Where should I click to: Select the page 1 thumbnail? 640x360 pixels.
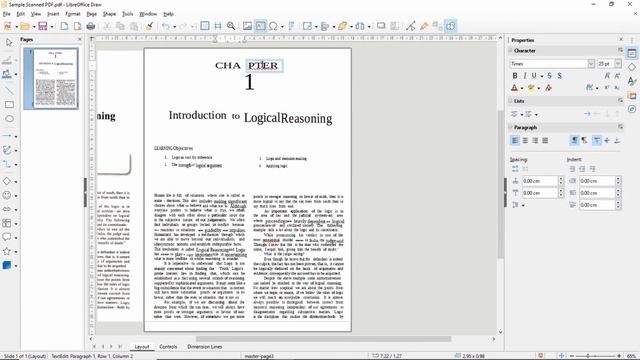(x=51, y=78)
